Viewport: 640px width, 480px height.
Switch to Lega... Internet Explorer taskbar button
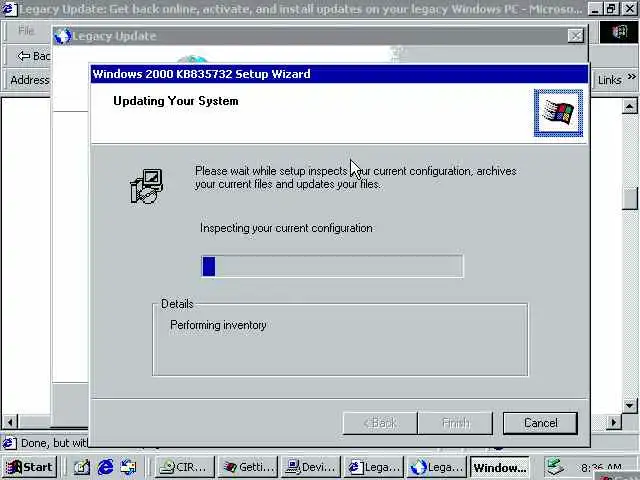374,467
